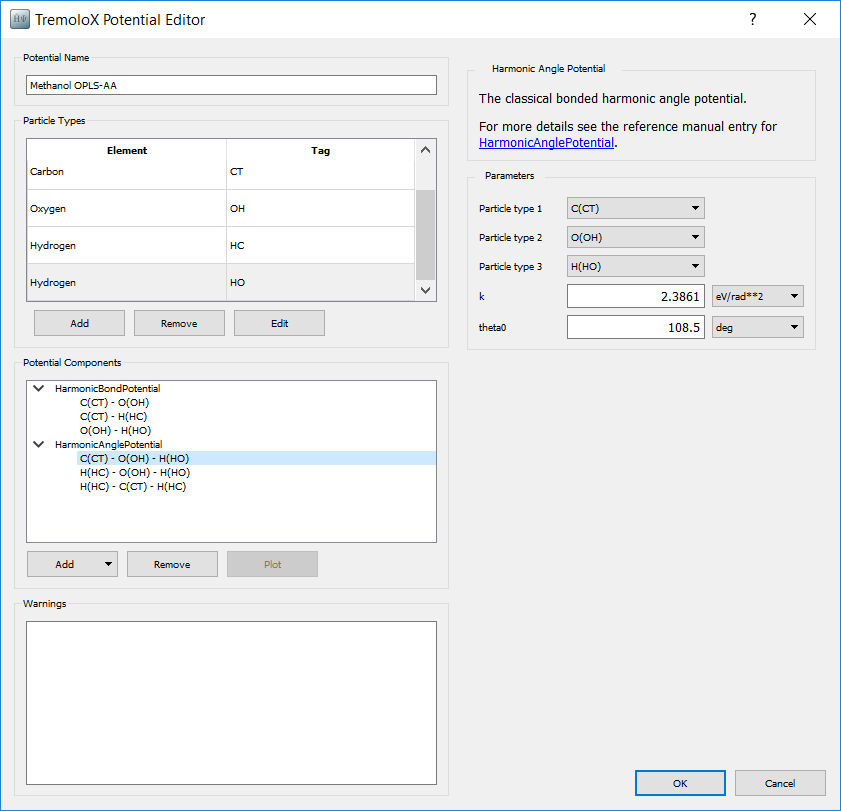Open the Particle type 3 dropdown
The height and width of the screenshot is (811, 841).
tap(636, 266)
